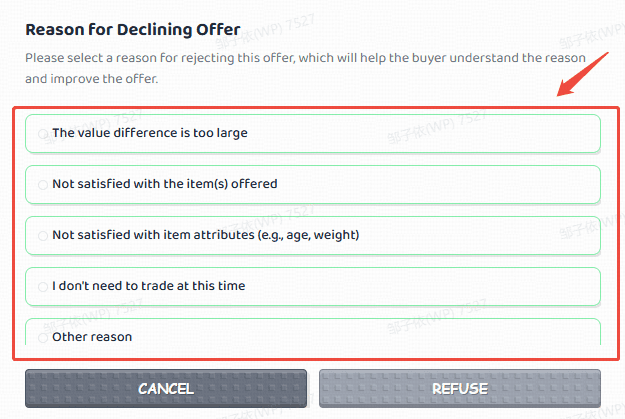Click the 'Reason for Declining Offer' heading
625x419 pixels.
[x=133, y=30]
